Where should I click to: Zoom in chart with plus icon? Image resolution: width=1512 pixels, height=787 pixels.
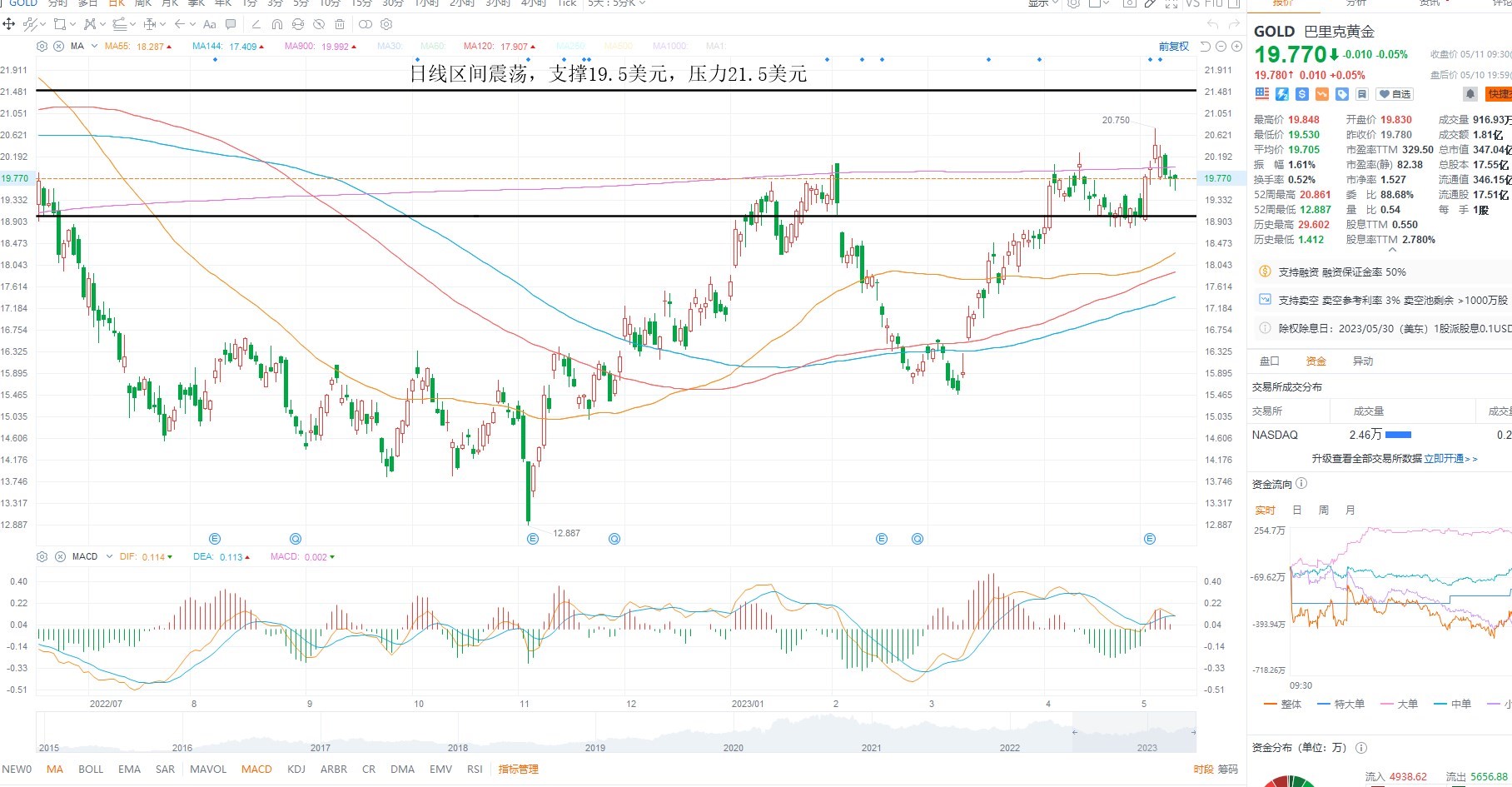point(1236,47)
